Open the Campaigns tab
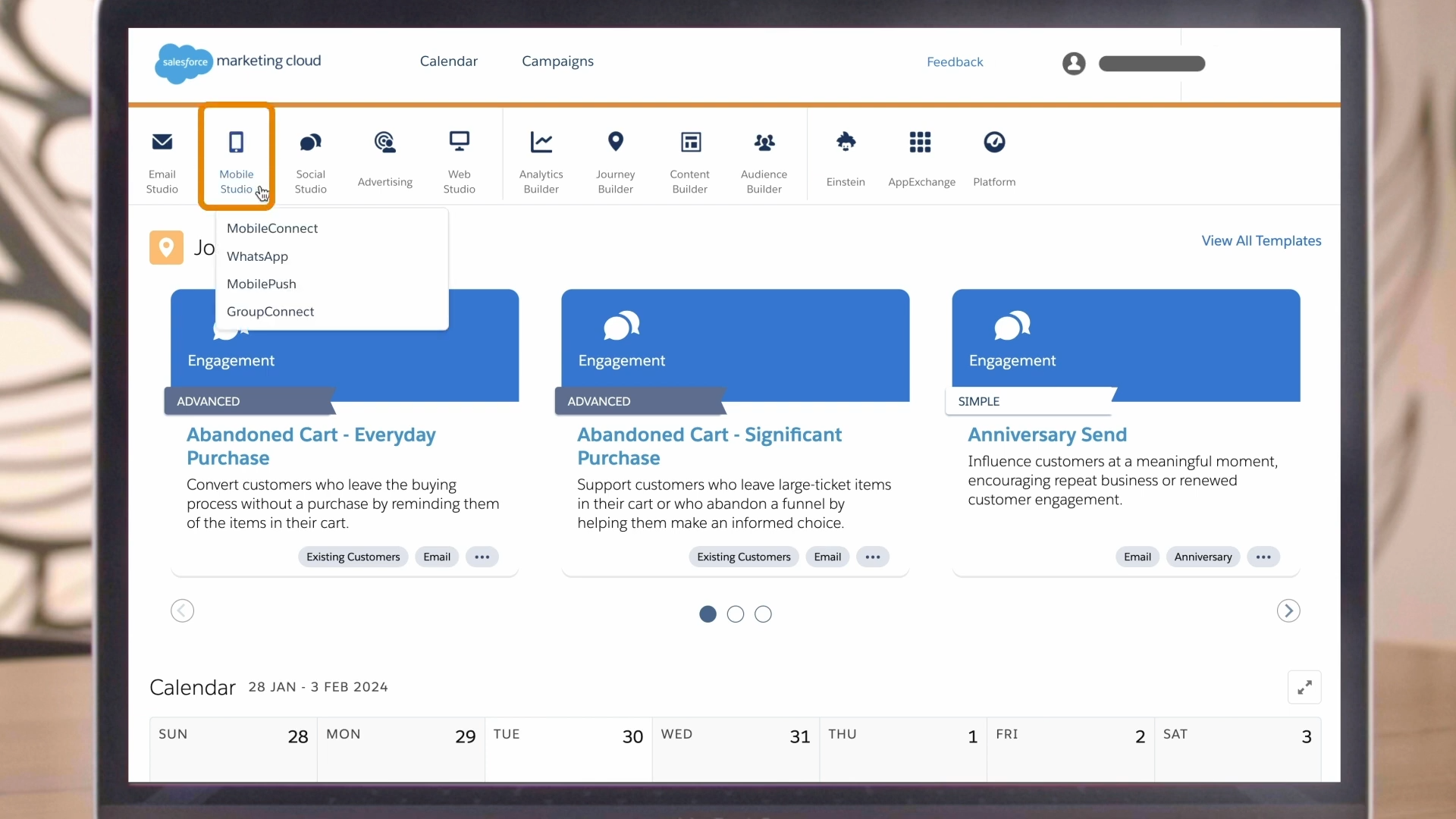 point(557,61)
